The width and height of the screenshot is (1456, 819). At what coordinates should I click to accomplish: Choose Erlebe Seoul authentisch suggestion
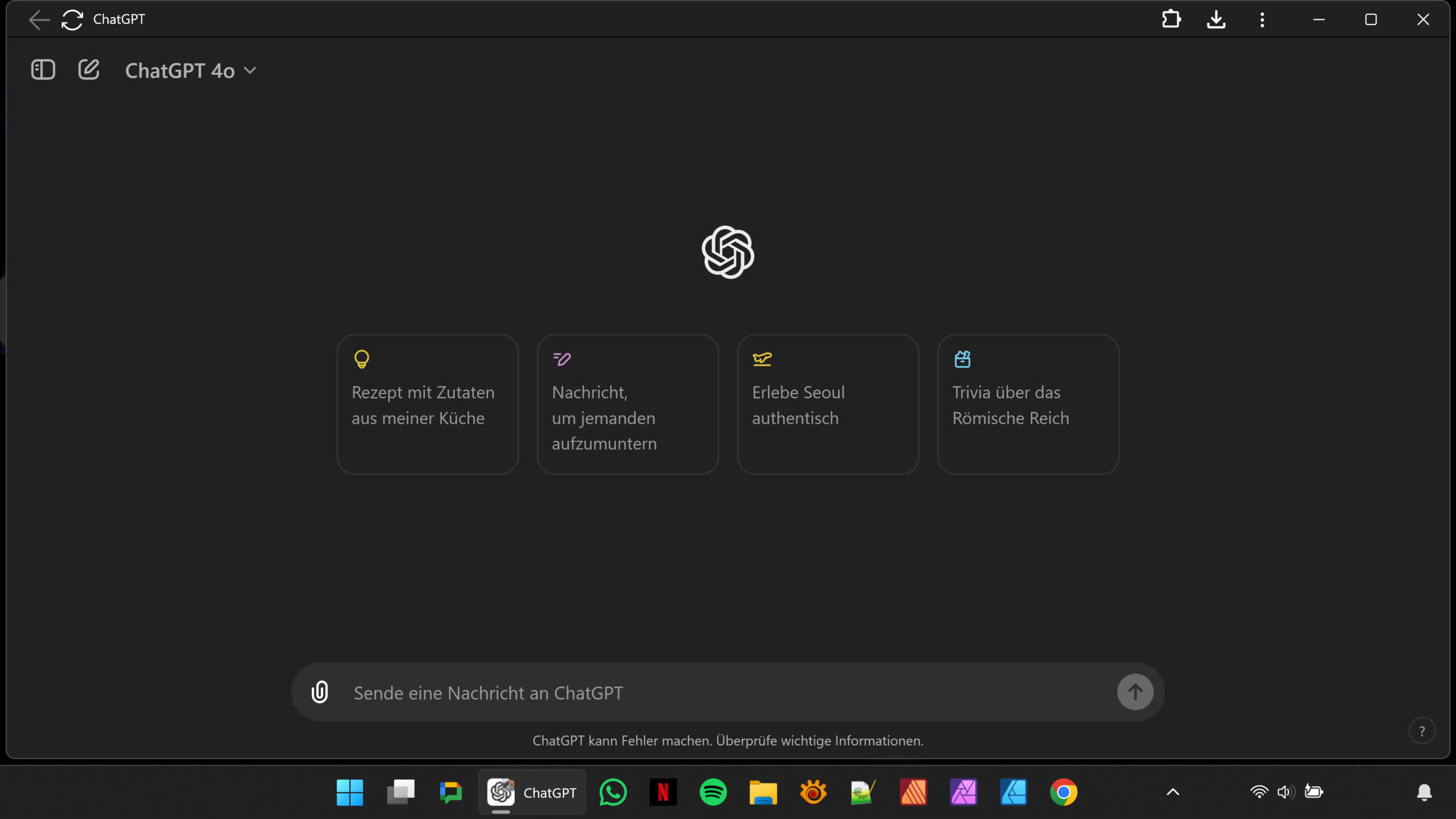point(828,404)
